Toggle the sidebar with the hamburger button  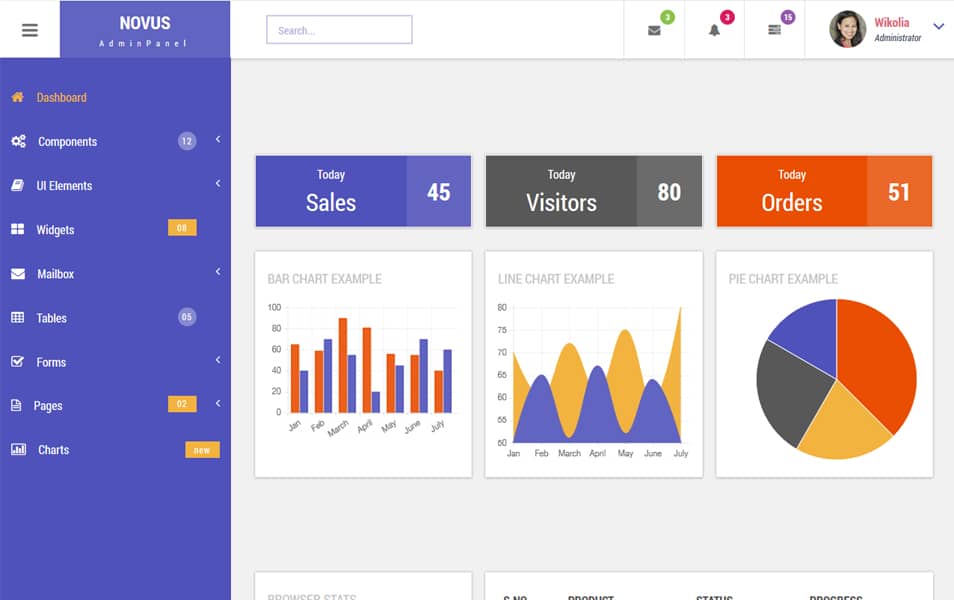click(x=29, y=28)
